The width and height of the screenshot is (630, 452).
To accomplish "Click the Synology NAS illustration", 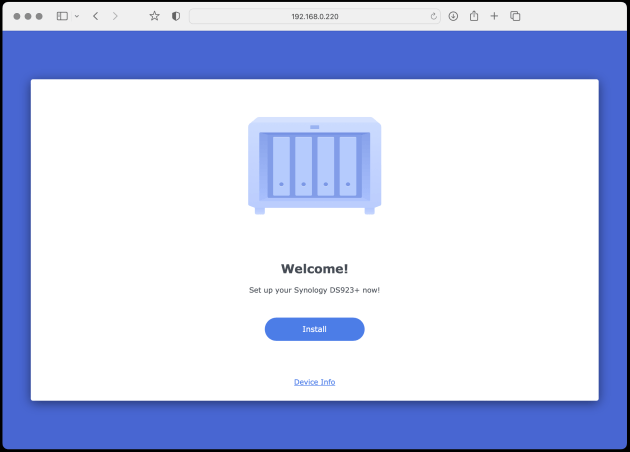I will [x=314, y=166].
